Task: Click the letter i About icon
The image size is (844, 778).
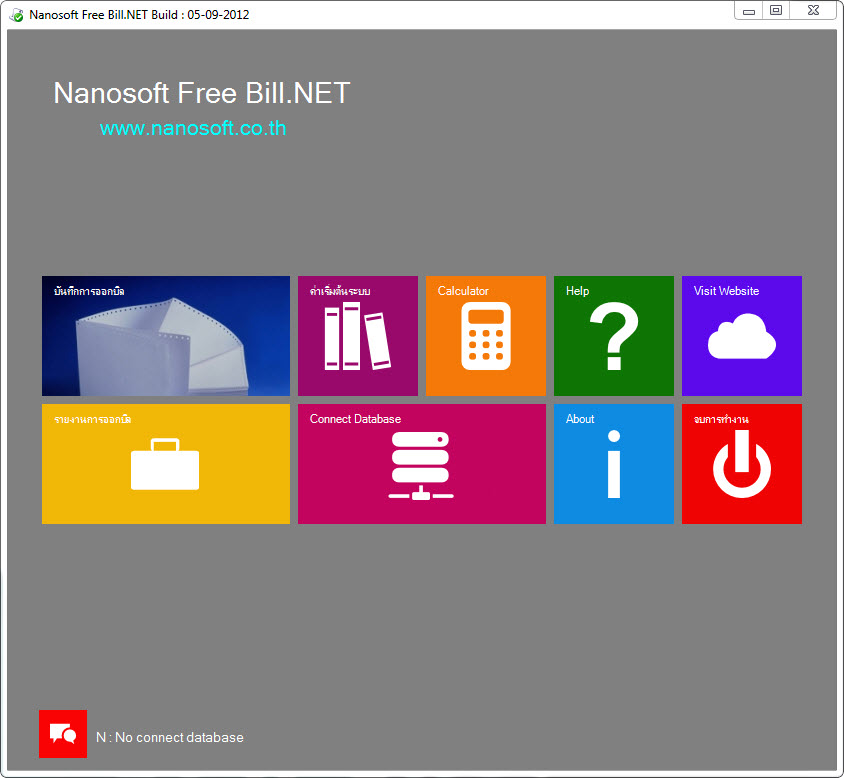Action: tap(613, 464)
